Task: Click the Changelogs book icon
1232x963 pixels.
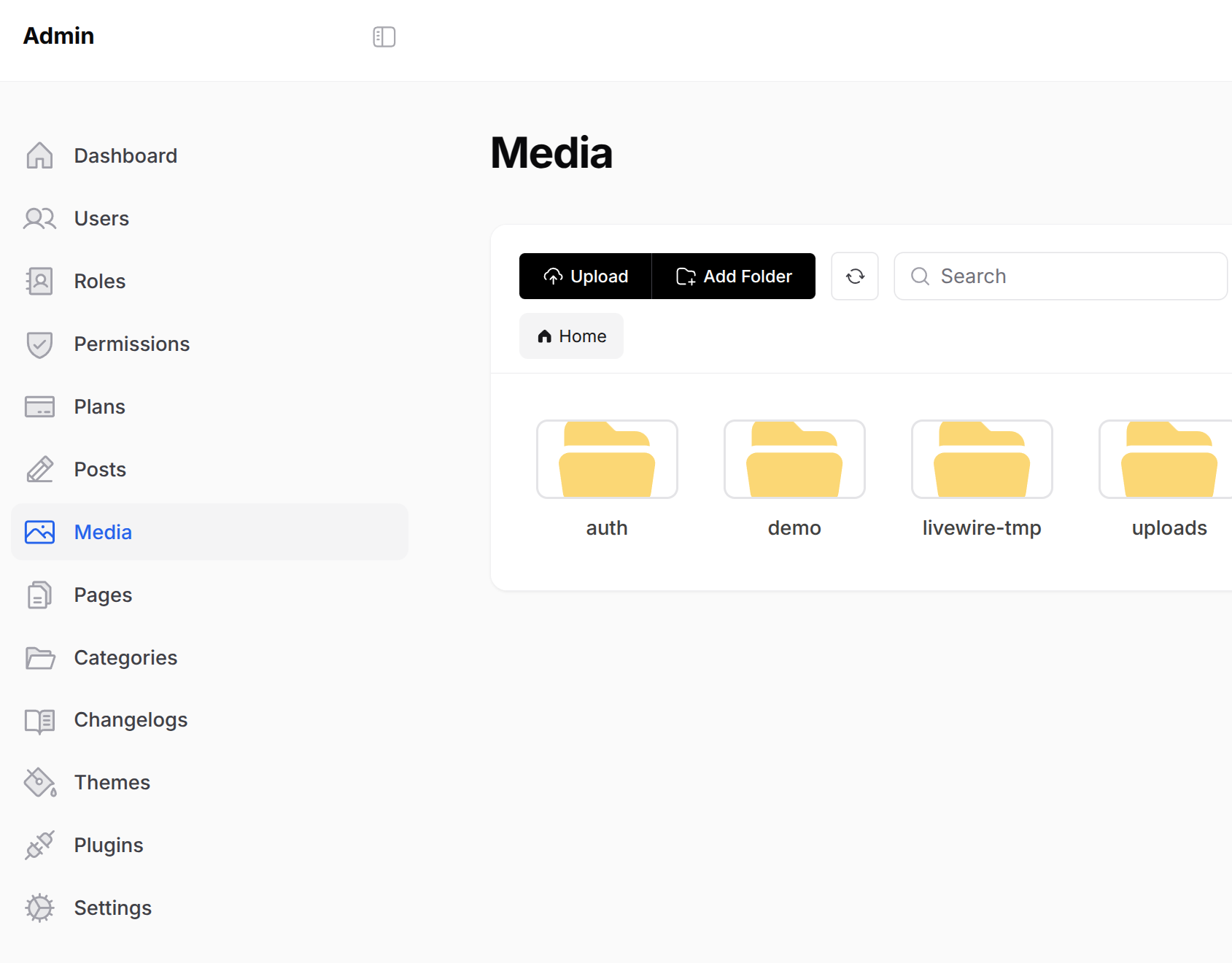Action: tap(39, 721)
